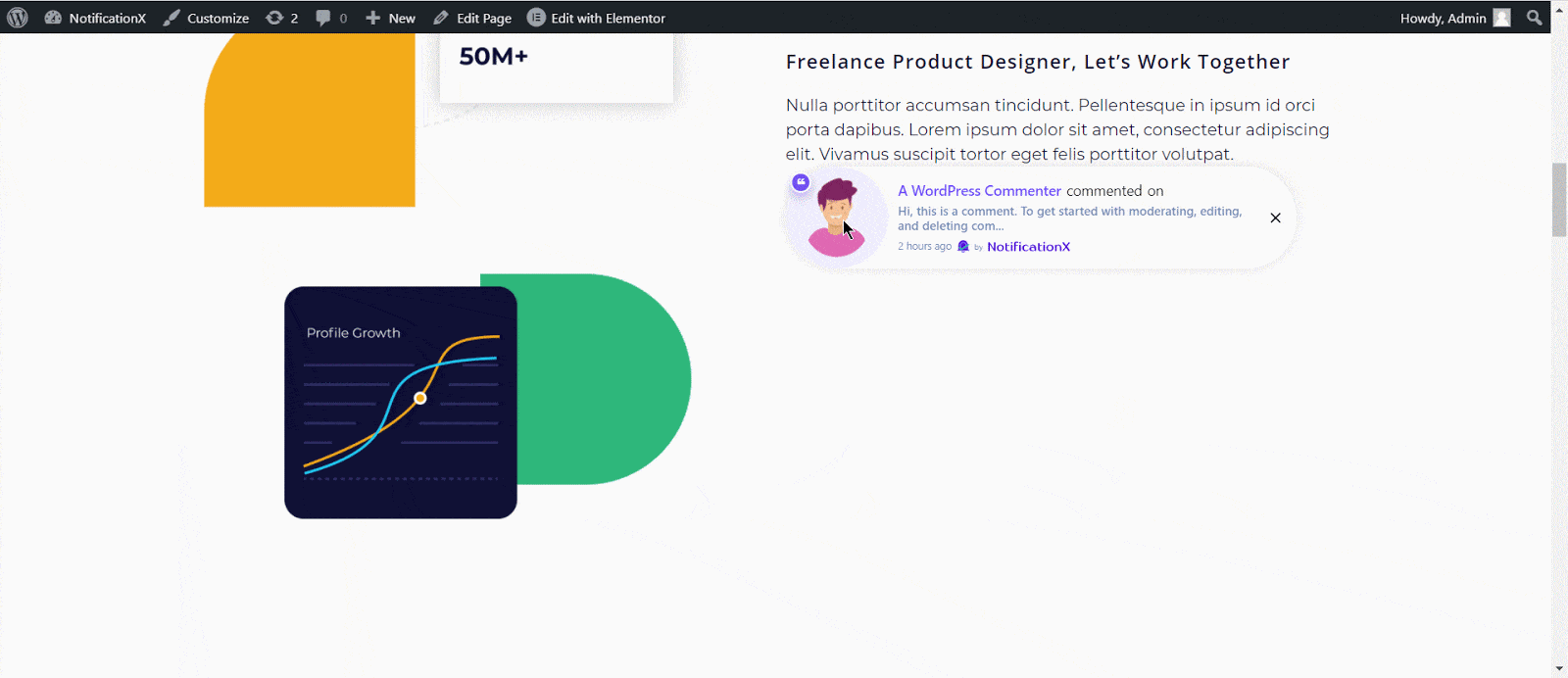1568x678 pixels.
Task: Select Edit with Elementor menu item
Action: [596, 18]
